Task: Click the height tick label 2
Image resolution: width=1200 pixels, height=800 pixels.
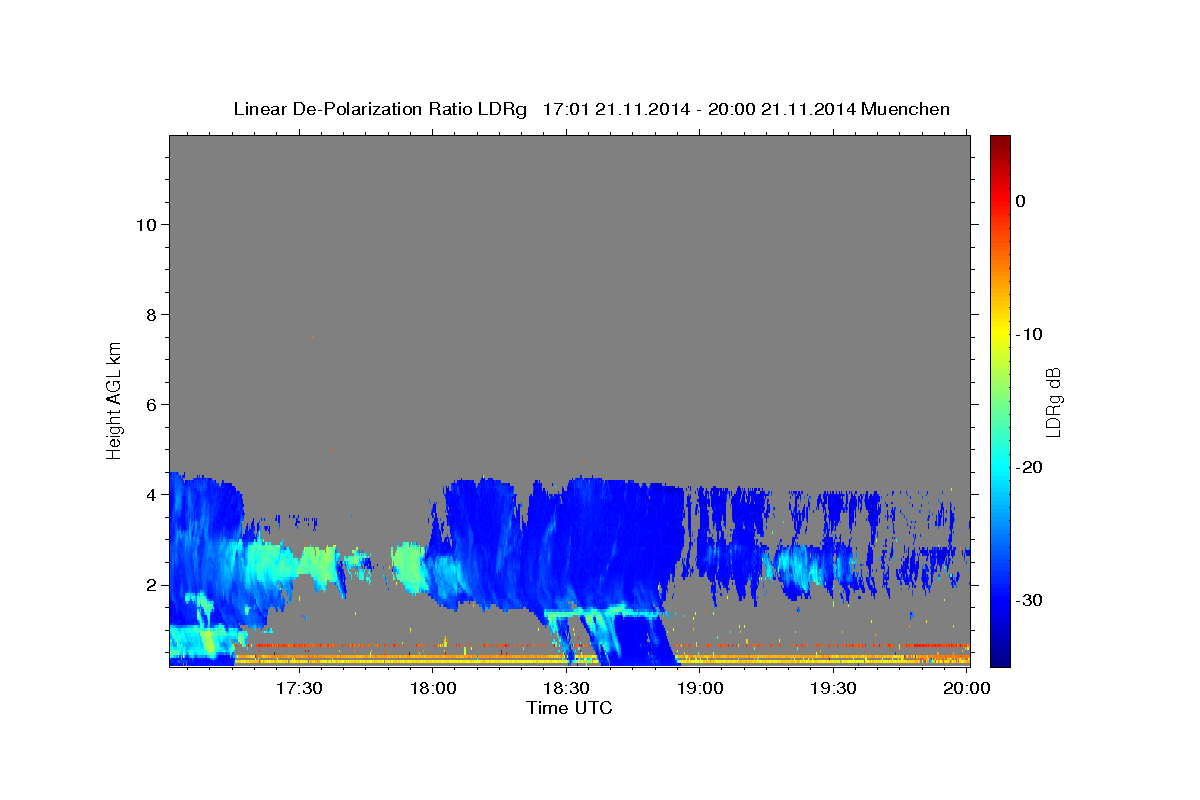Action: (x=150, y=585)
